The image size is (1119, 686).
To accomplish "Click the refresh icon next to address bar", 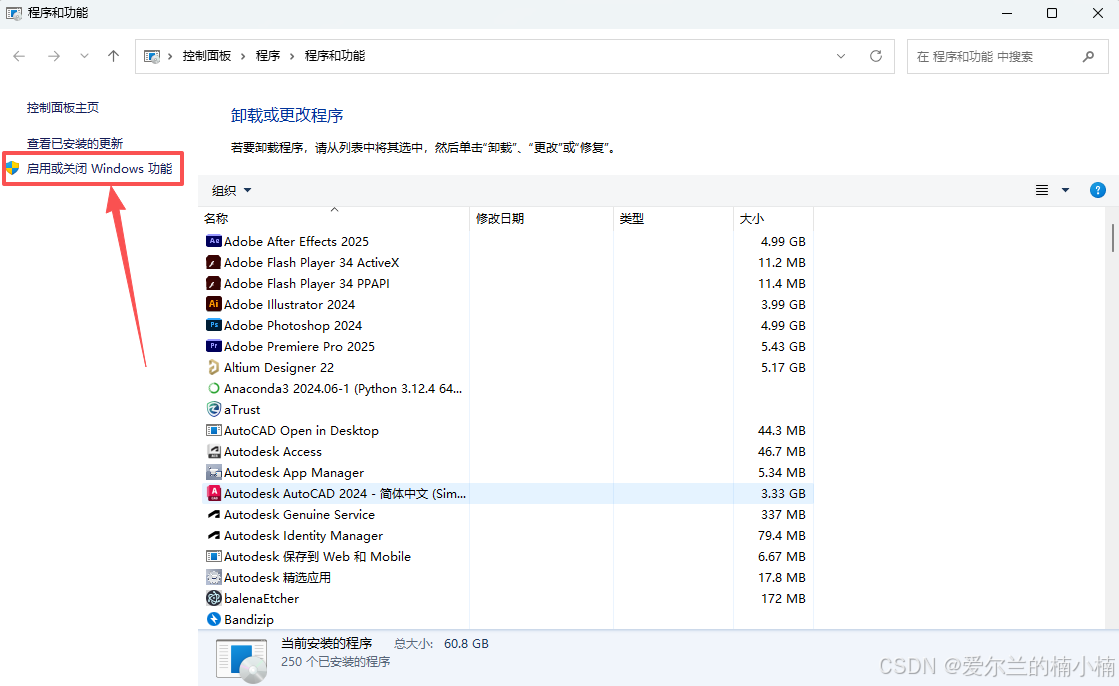I will [876, 56].
